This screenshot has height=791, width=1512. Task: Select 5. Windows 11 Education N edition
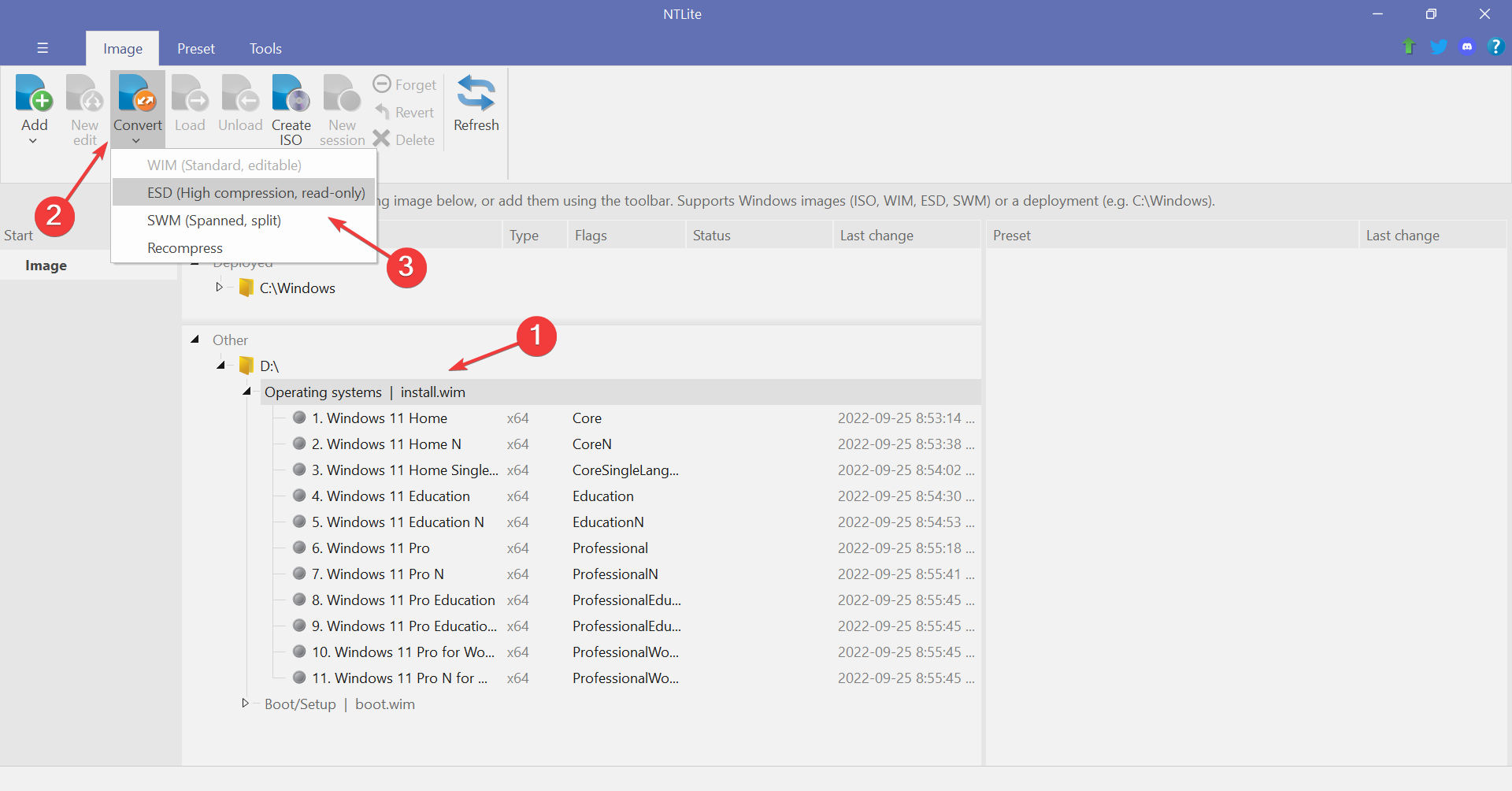(398, 522)
